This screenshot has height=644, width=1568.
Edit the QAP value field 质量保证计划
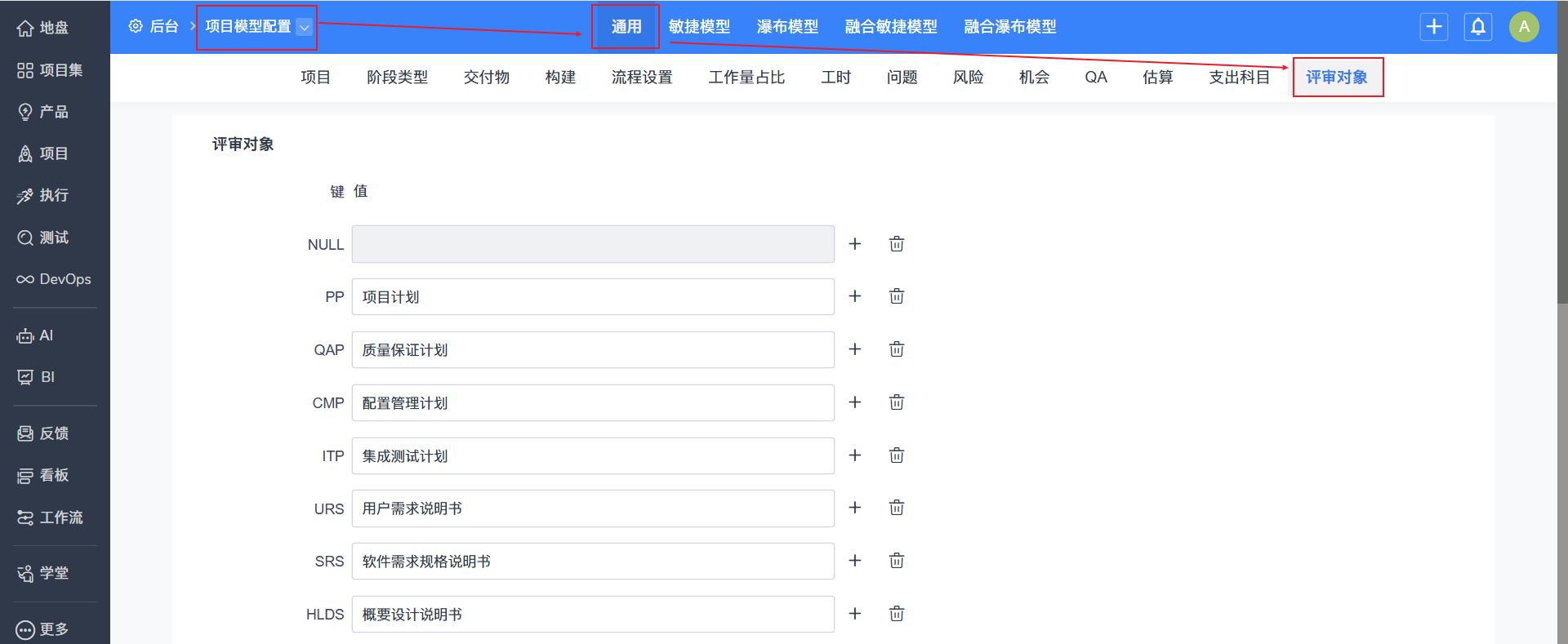593,350
